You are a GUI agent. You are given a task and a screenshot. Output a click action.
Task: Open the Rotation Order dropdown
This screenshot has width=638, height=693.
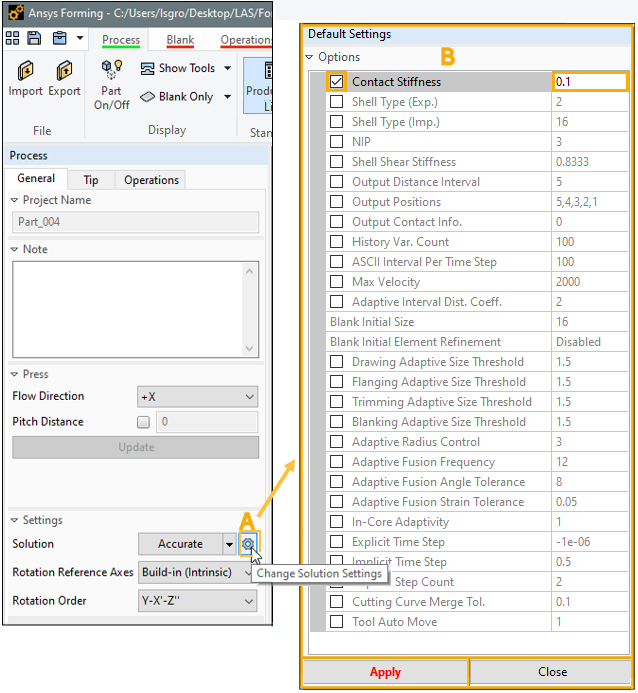[x=197, y=601]
